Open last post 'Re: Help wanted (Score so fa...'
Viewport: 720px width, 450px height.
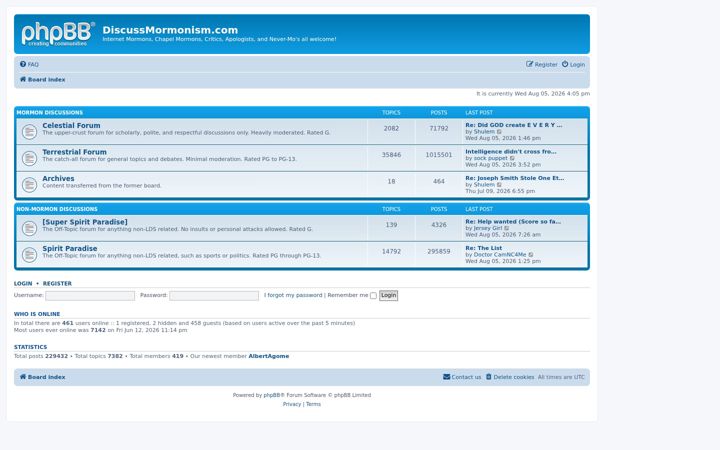[x=513, y=221]
